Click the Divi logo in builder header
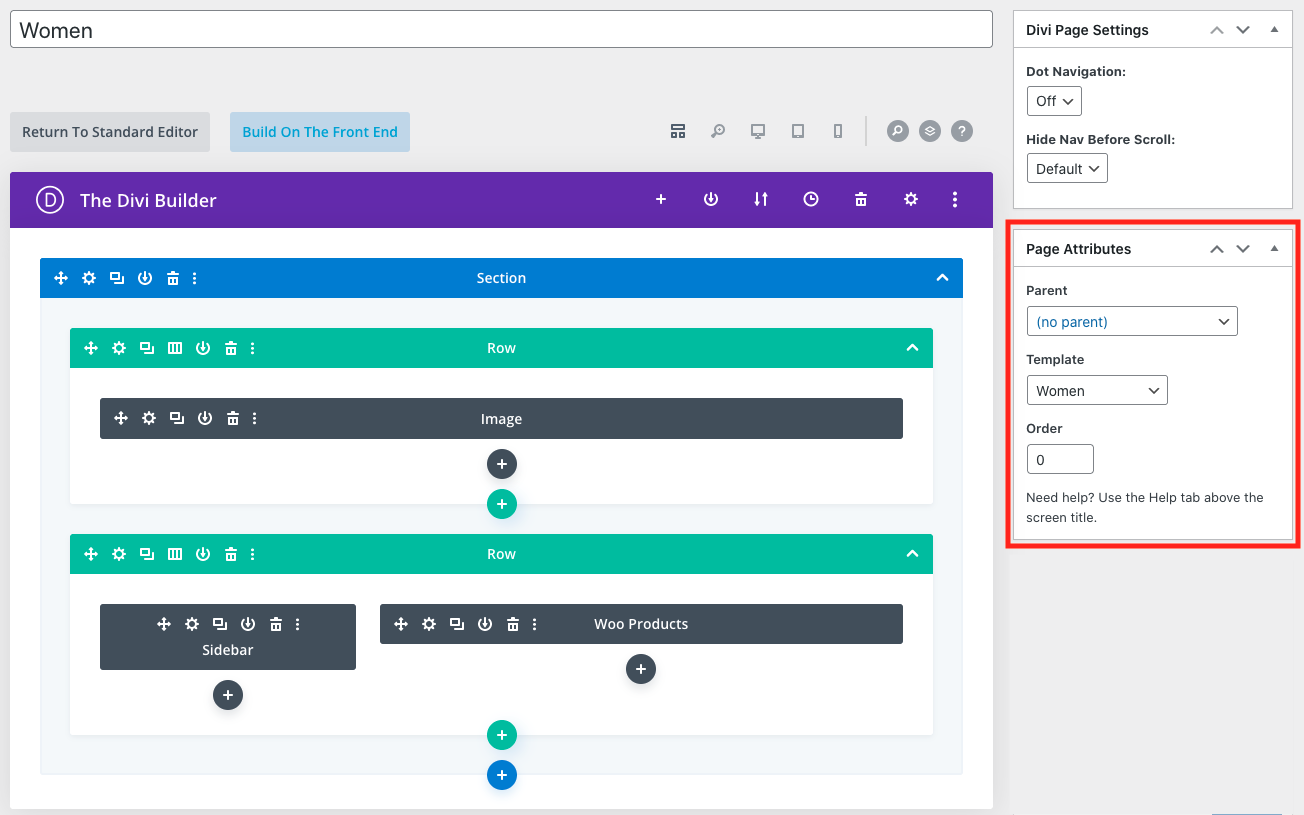 pyautogui.click(x=50, y=200)
